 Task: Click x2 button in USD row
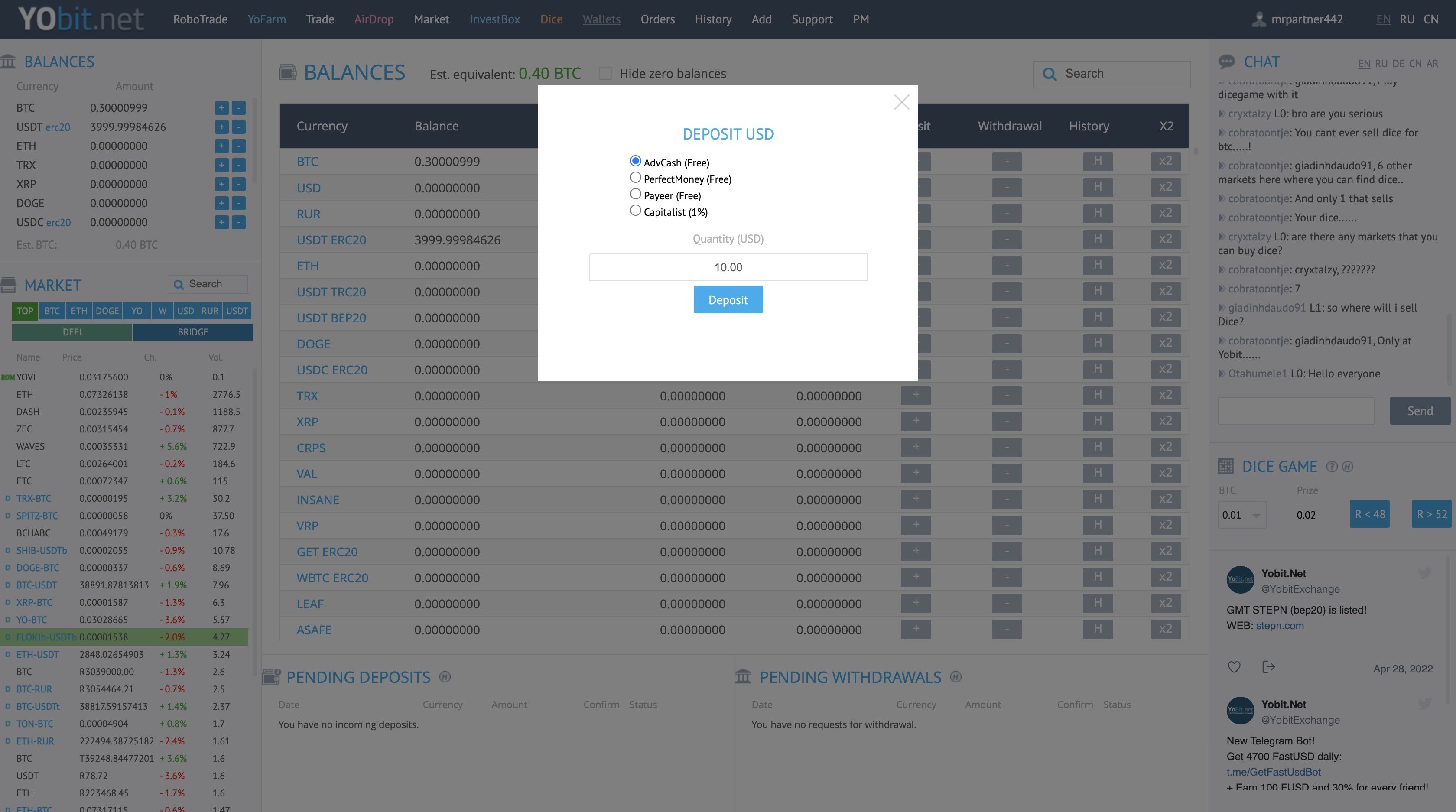[1166, 187]
